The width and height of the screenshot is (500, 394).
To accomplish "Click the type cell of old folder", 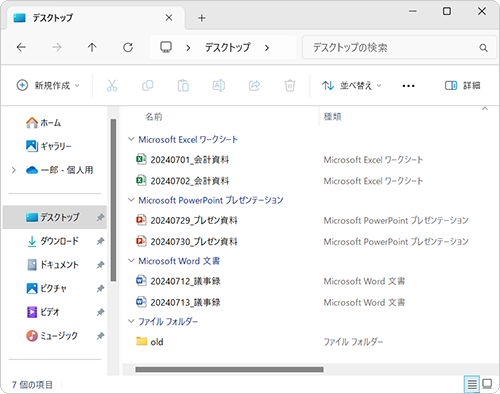I will (x=353, y=342).
